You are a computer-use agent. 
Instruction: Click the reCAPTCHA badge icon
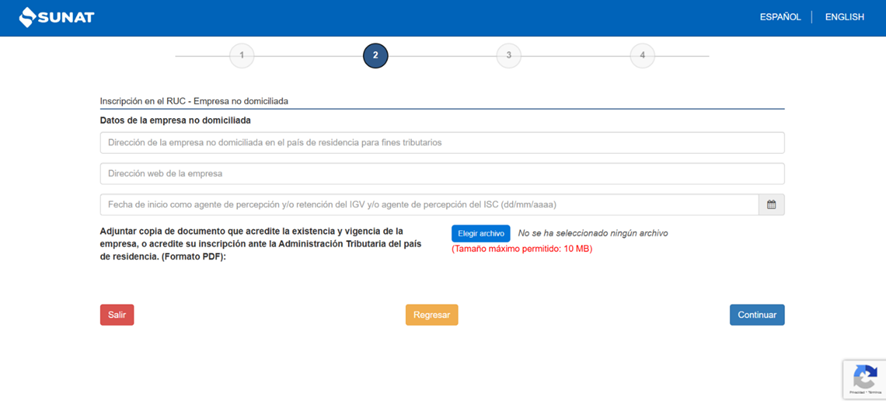(863, 379)
